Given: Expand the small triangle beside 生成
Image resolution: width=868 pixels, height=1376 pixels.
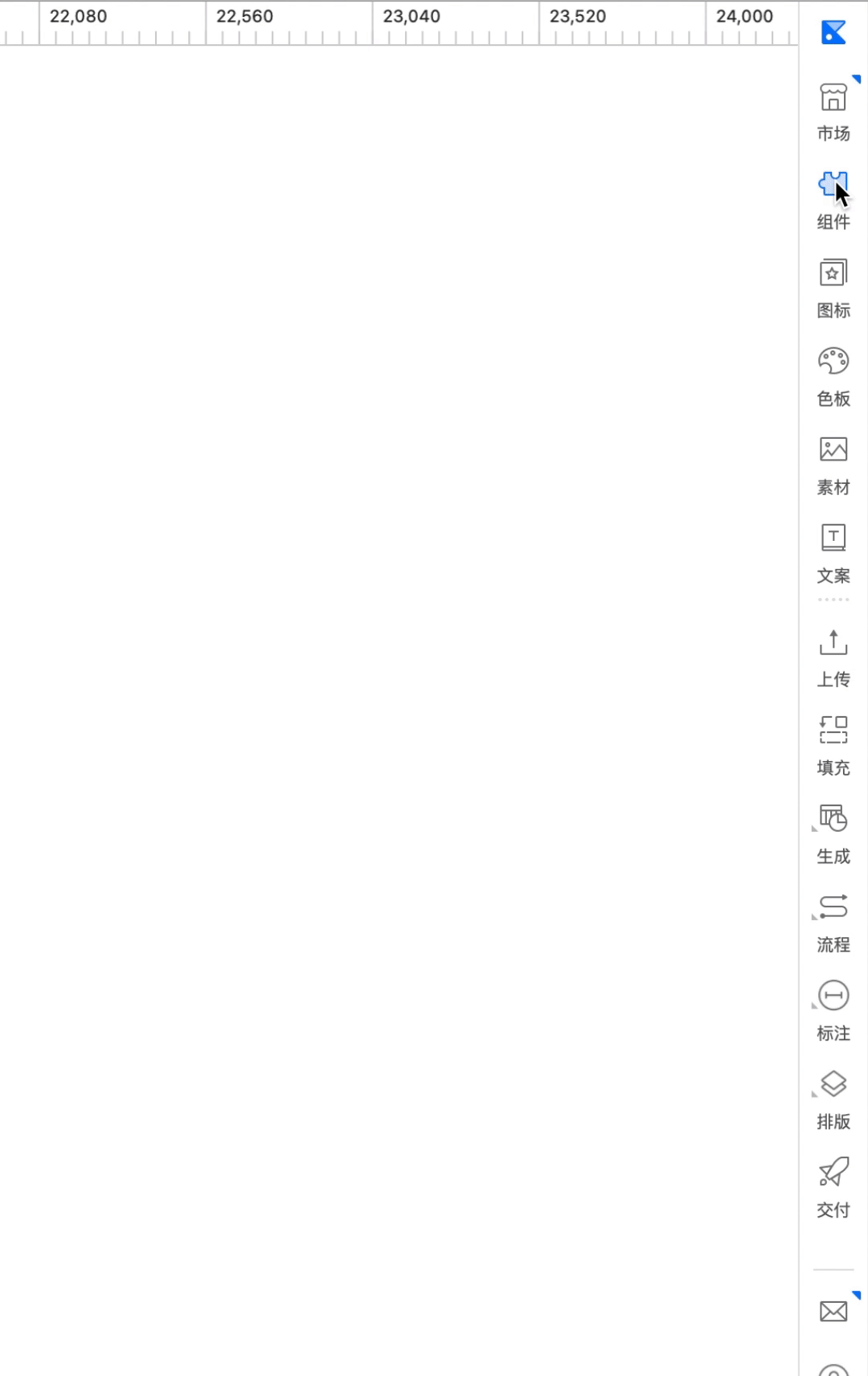Looking at the screenshot, I should [x=814, y=829].
